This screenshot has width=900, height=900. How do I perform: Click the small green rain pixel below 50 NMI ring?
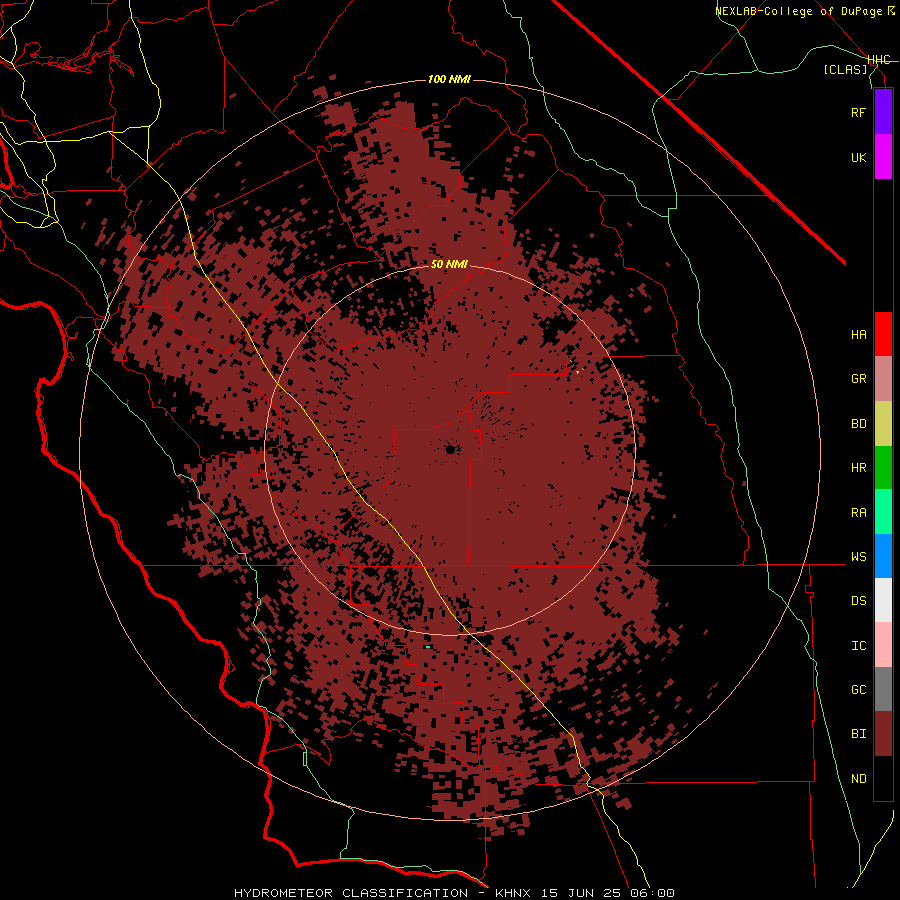[x=428, y=647]
